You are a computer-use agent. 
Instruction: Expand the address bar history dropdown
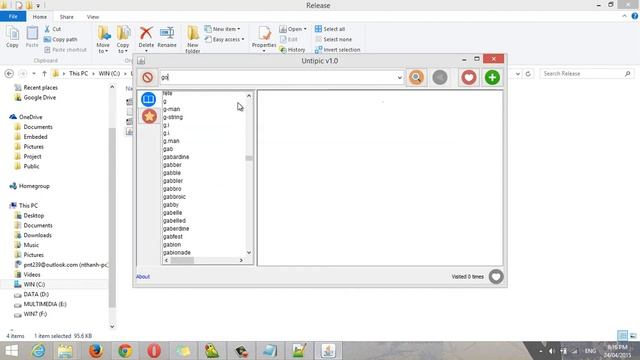click(518, 73)
